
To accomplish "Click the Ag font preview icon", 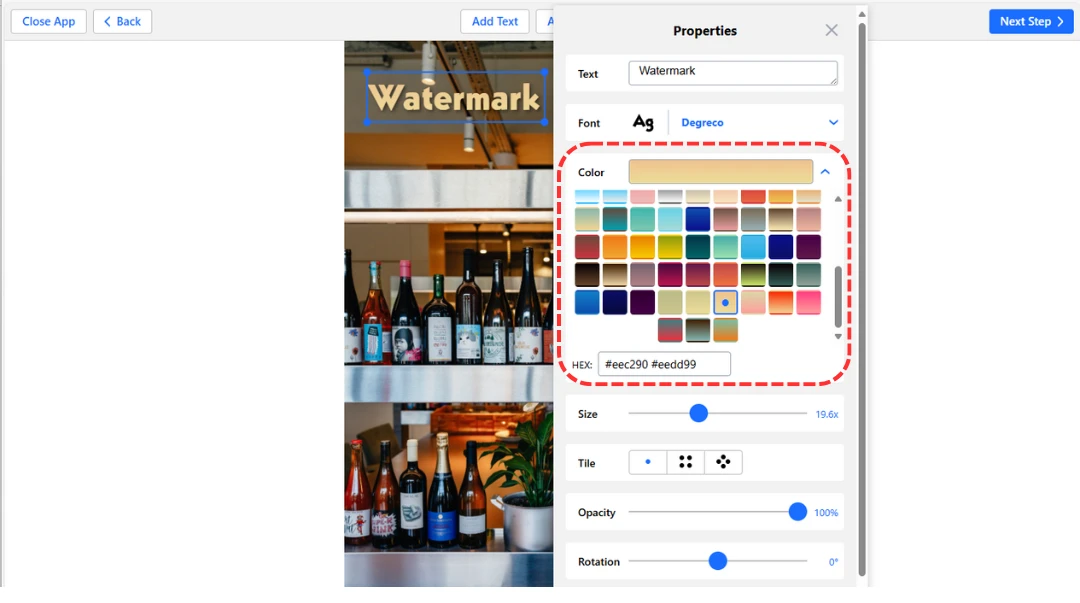I will click(643, 123).
